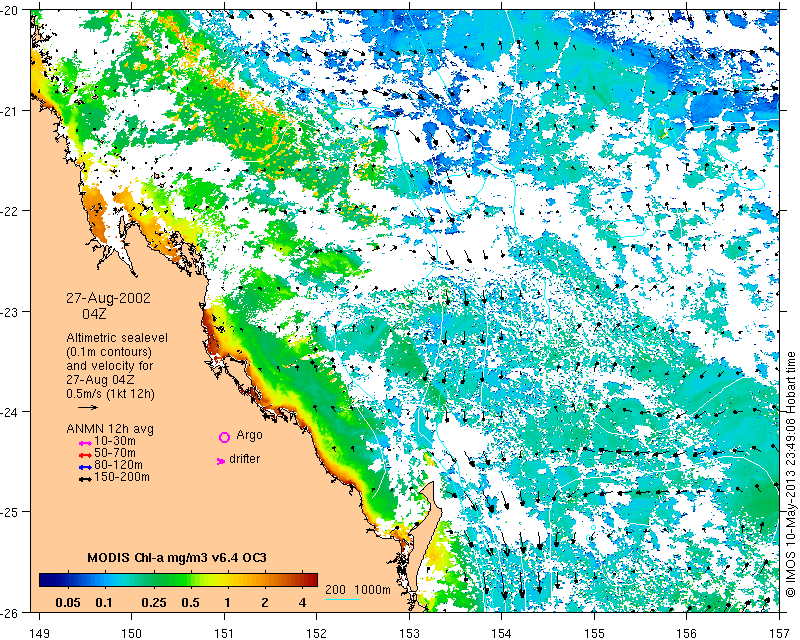Click the '1000m' isobath depth label
Screen dimensions: 800x640
372,590
